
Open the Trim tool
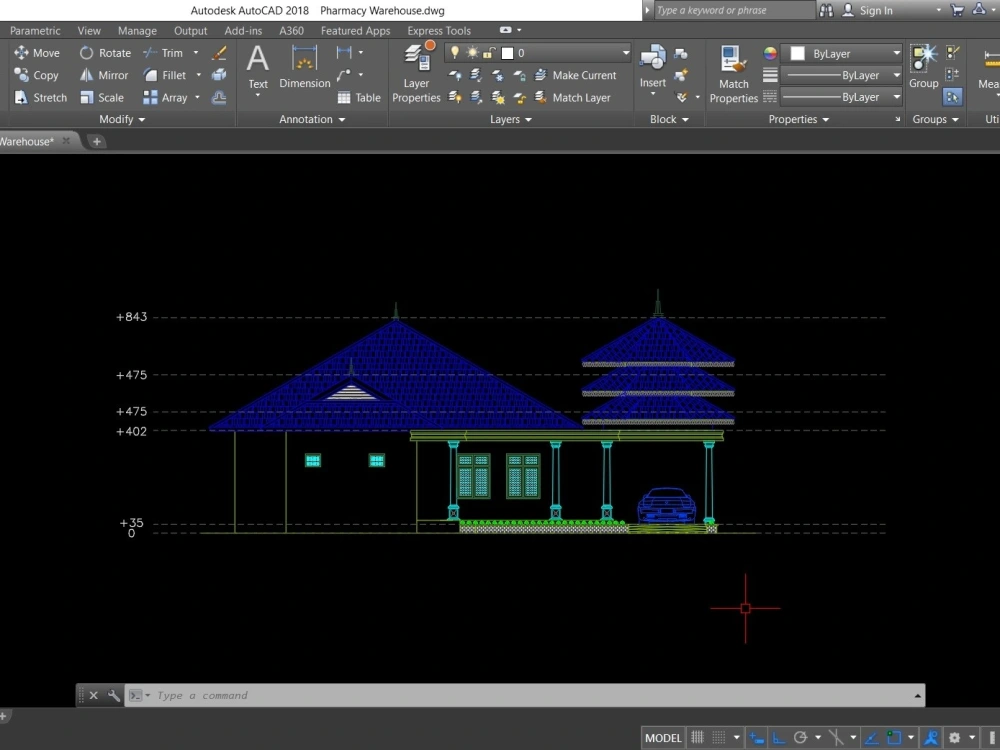tap(168, 52)
